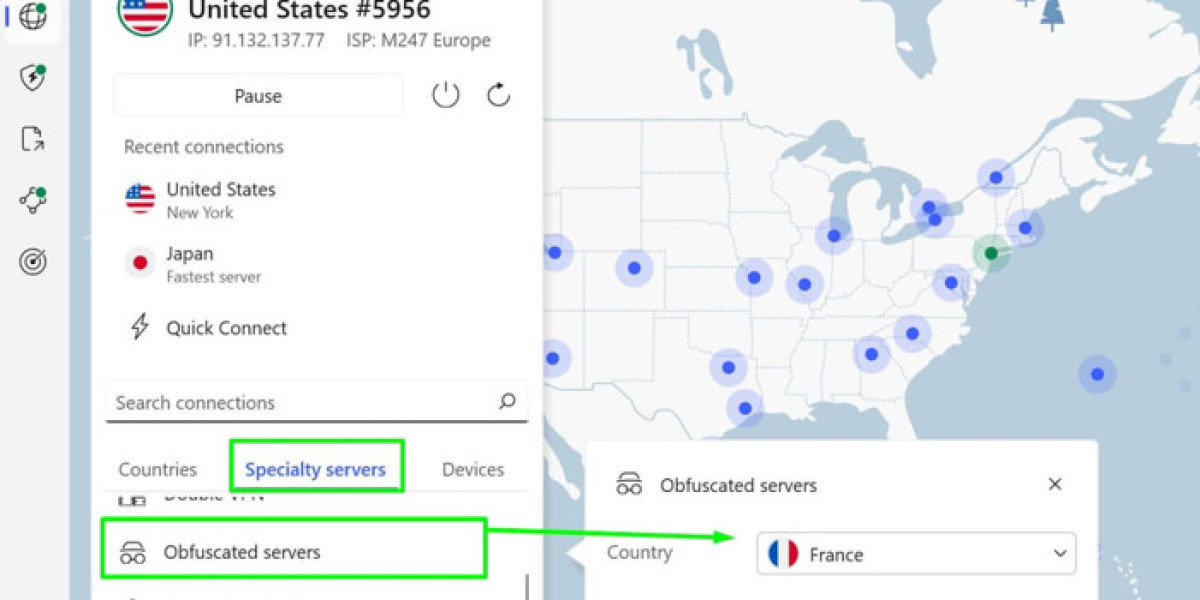Open the file share sidebar icon
Image resolution: width=1200 pixels, height=600 pixels.
(x=33, y=139)
